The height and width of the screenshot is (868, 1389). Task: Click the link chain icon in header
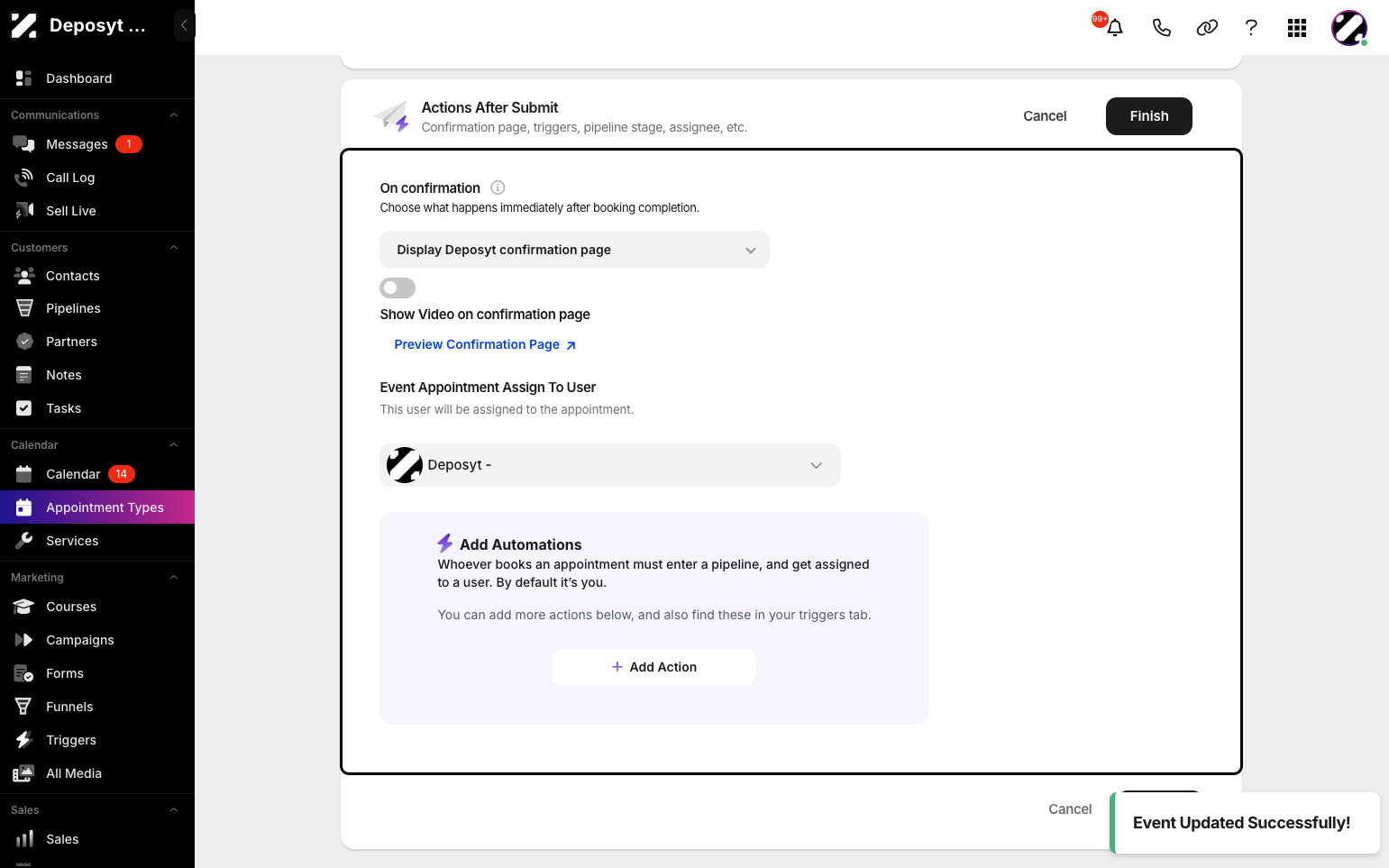[x=1207, y=28]
